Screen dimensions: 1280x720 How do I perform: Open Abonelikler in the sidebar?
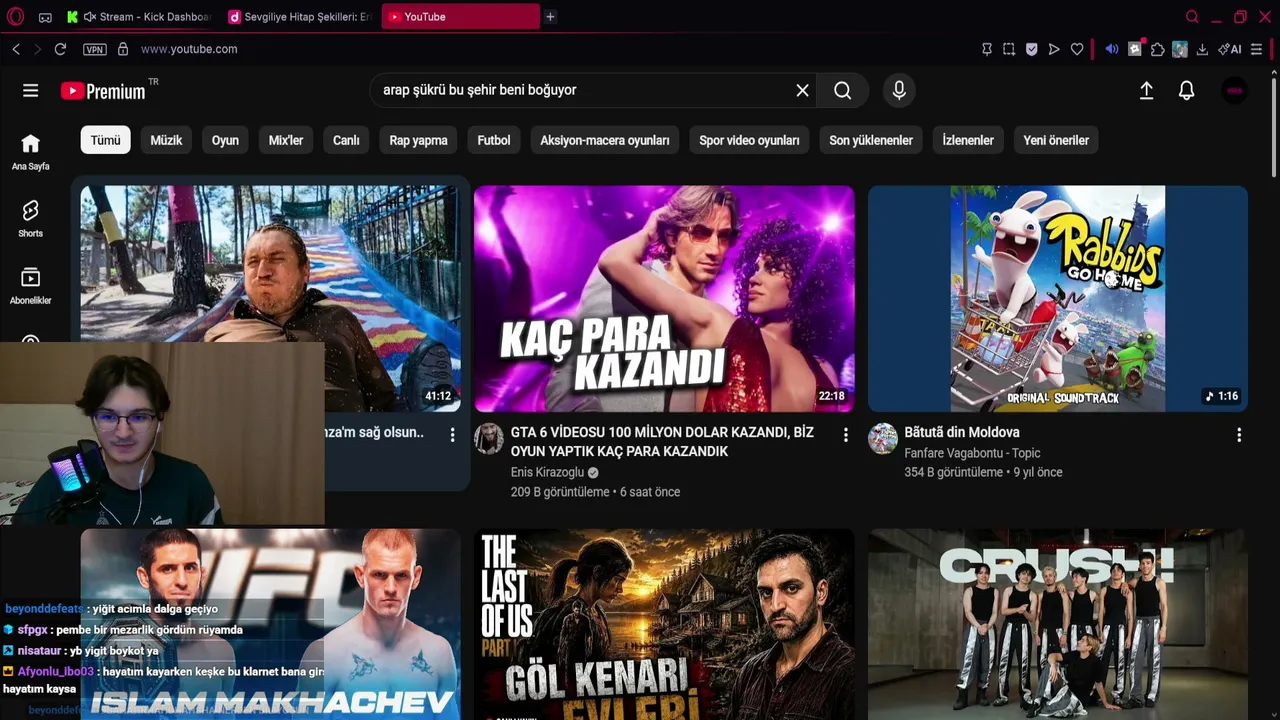pos(31,286)
